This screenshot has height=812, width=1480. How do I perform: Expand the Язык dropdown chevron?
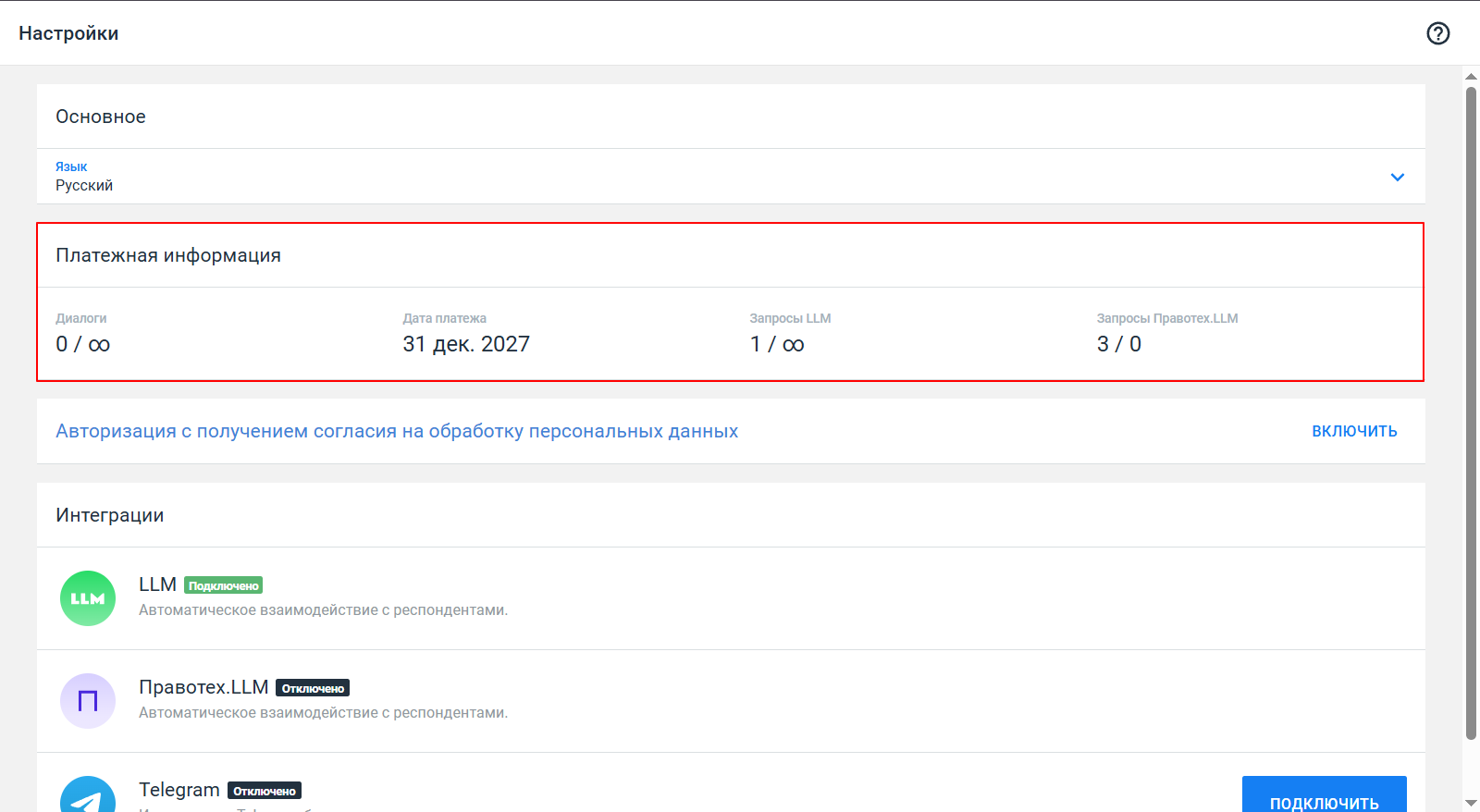coord(1397,177)
